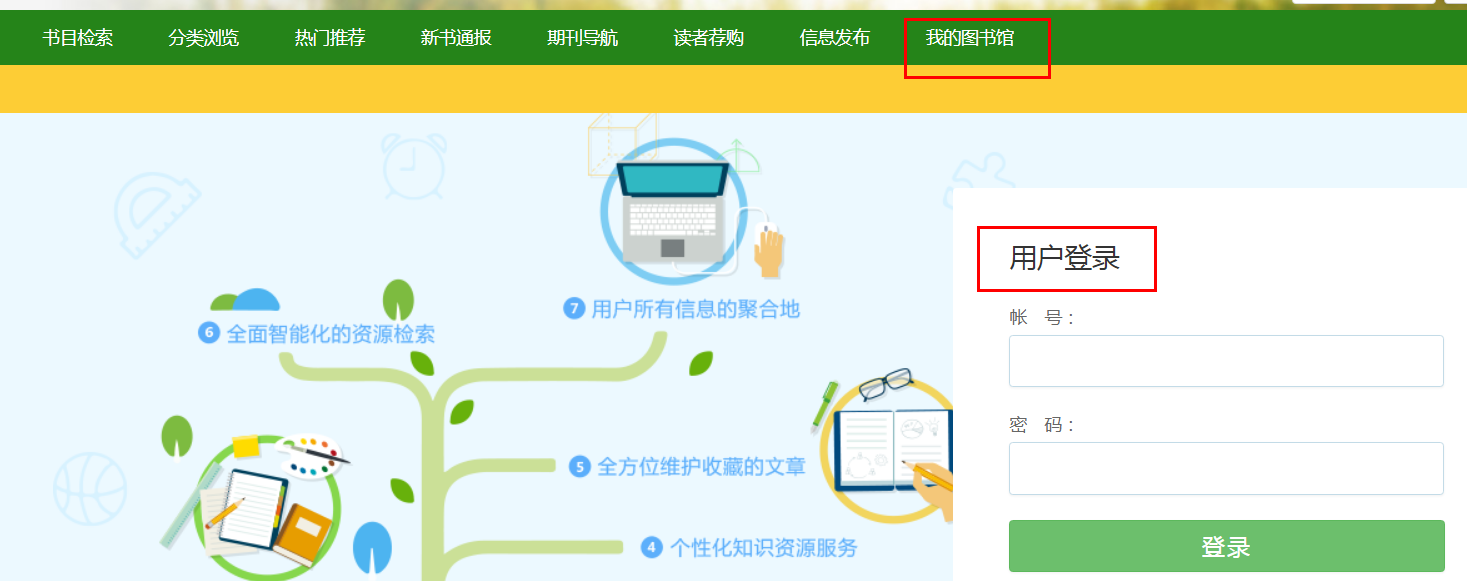The width and height of the screenshot is (1467, 581).
Task: Open 新书通报 in navigation bar
Action: [x=456, y=38]
